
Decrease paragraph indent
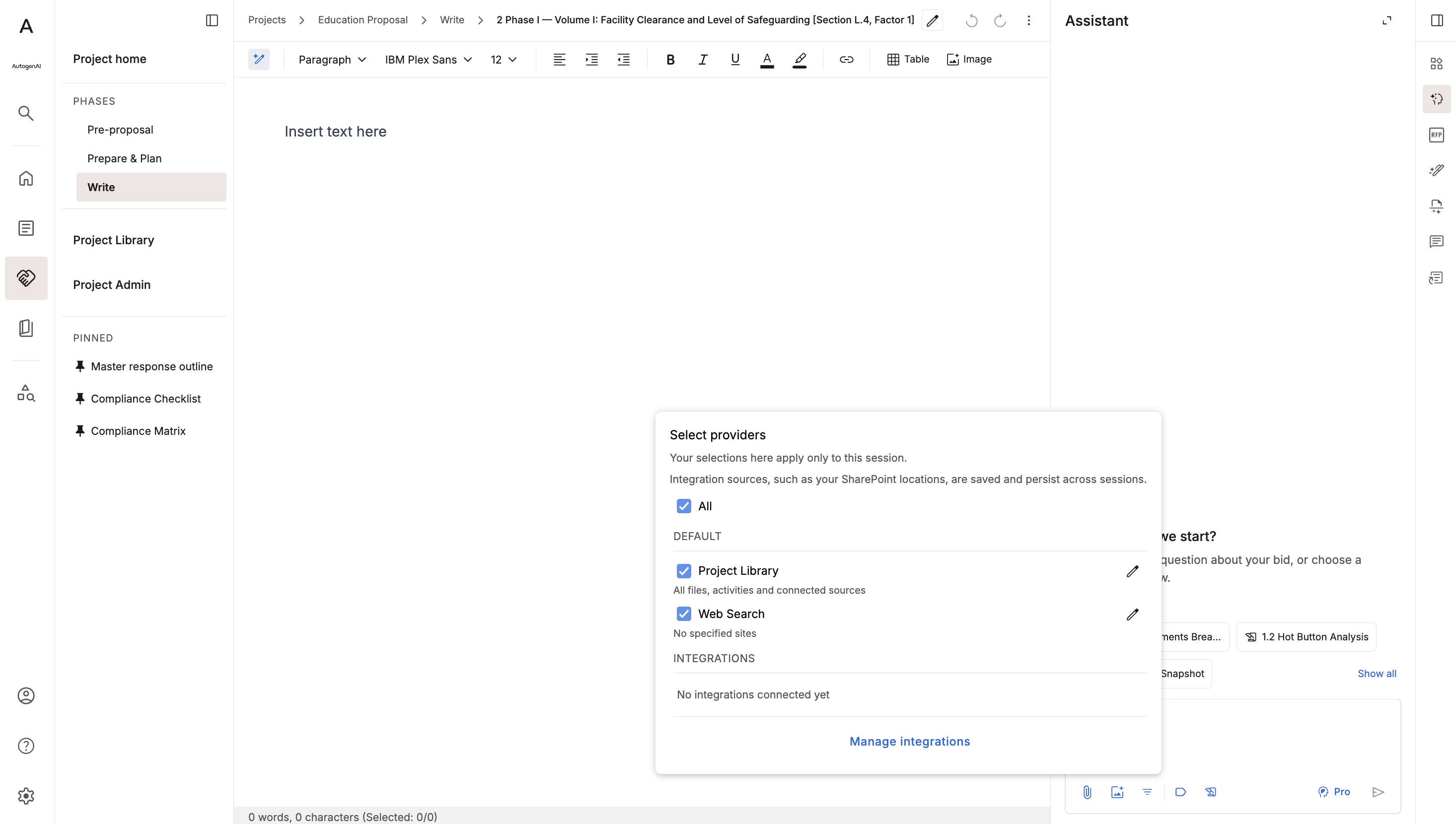click(624, 60)
